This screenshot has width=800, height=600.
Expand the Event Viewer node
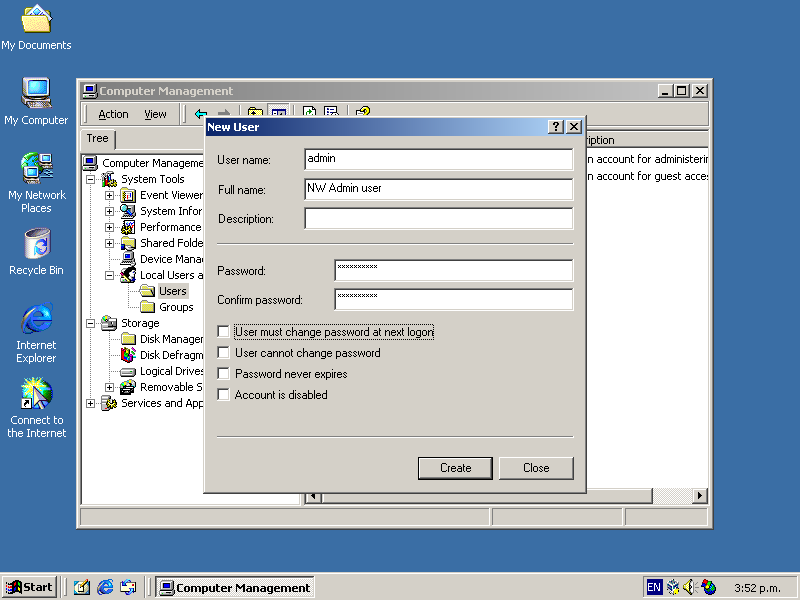(109, 195)
